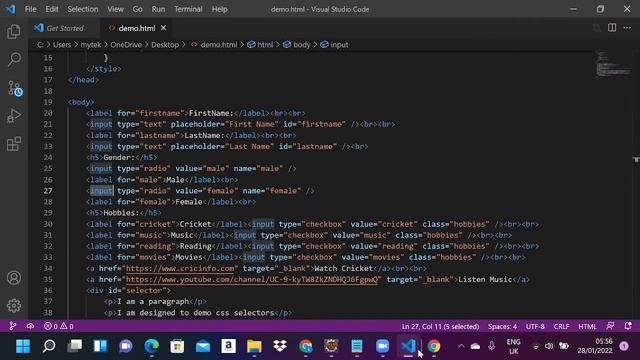Open the Edit menu
The width and height of the screenshot is (640, 360).
coord(52,9)
